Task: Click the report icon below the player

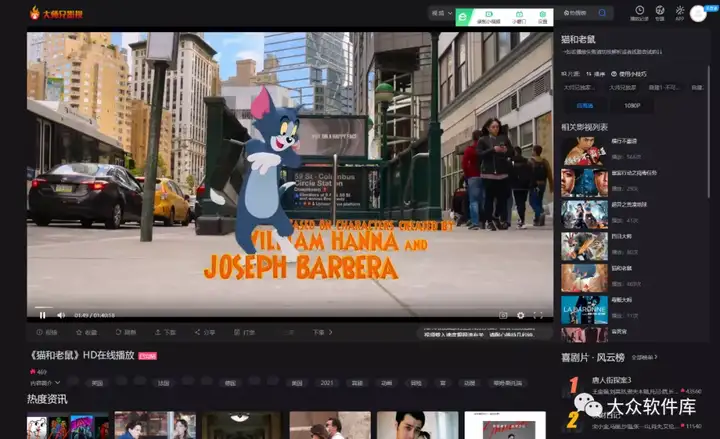Action: [x=39, y=332]
